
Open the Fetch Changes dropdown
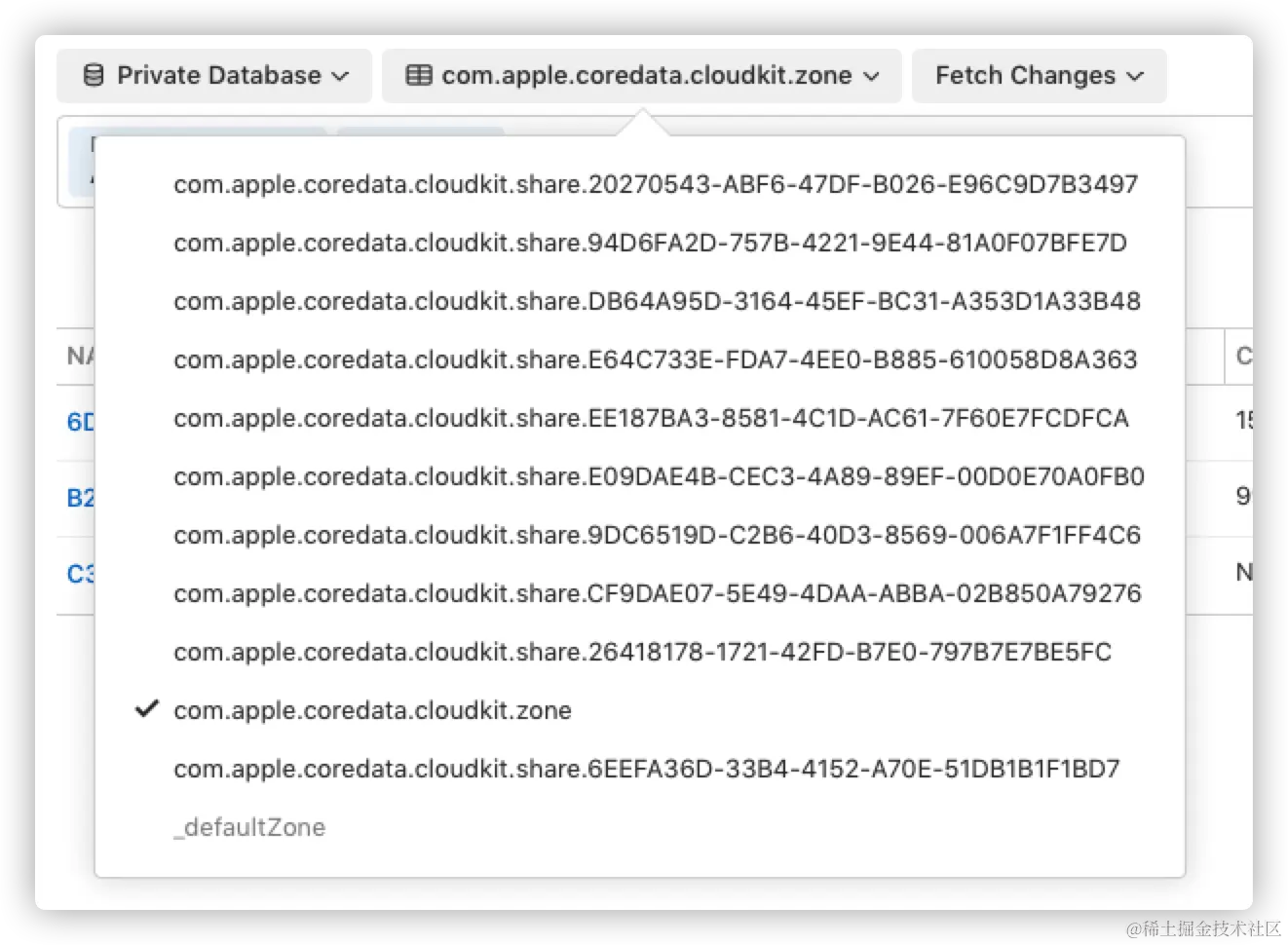1039,76
